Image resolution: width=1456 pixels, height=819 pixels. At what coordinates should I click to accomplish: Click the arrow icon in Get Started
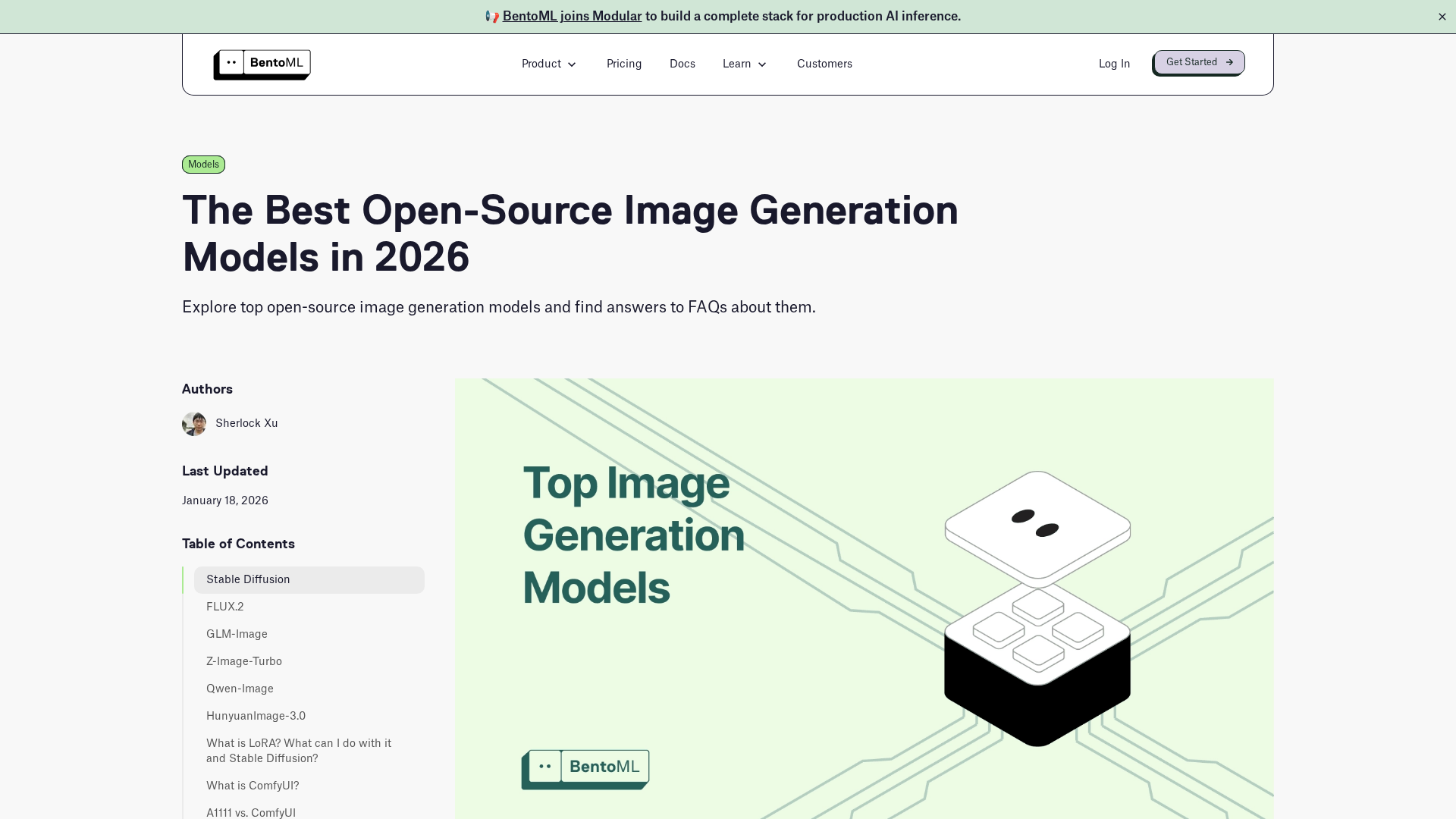[x=1229, y=62]
